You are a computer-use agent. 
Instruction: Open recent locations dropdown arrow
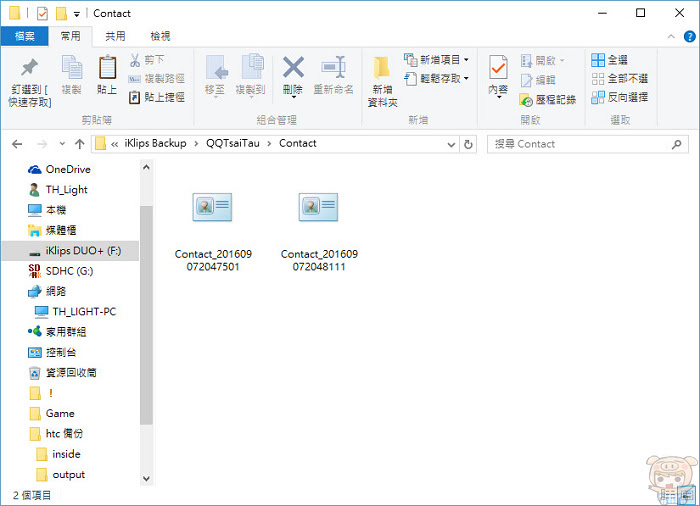(x=62, y=144)
